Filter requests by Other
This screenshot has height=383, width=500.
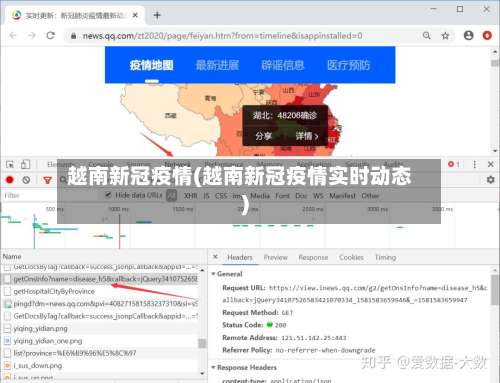(370, 196)
